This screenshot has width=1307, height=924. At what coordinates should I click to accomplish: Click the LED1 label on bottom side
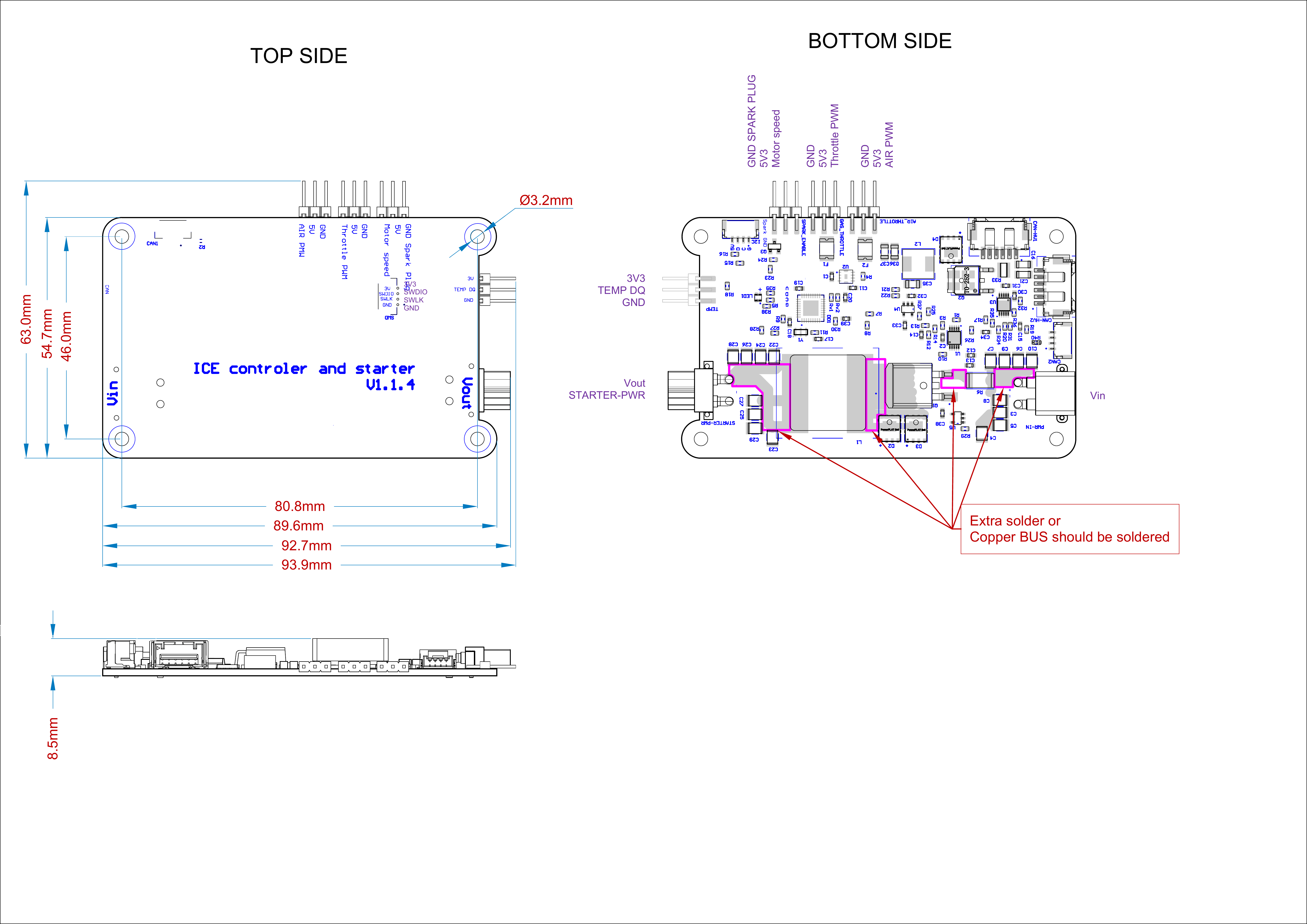pyautogui.click(x=746, y=296)
